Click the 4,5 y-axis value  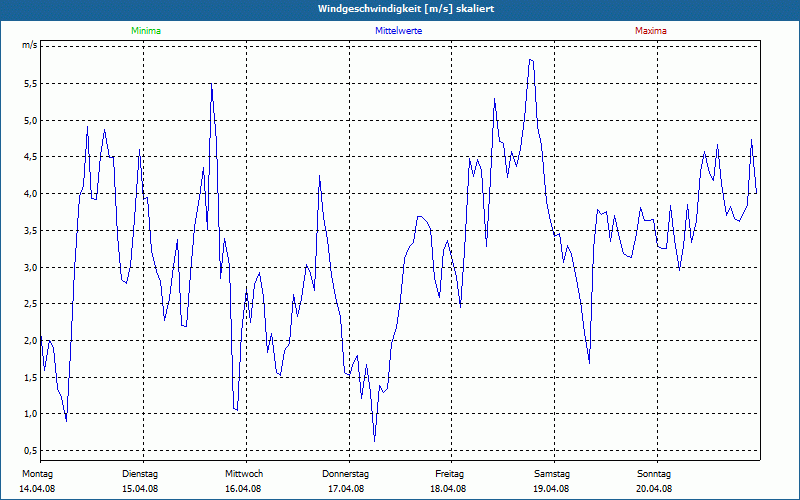[31, 157]
